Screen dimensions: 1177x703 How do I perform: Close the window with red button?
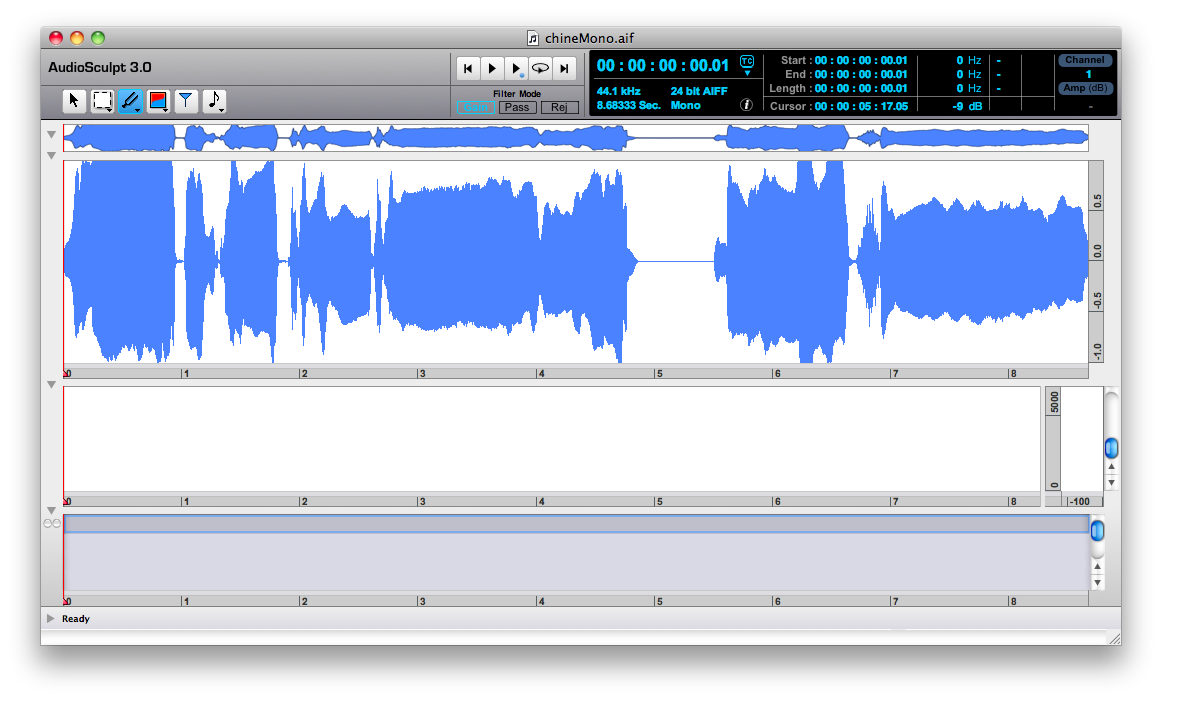pyautogui.click(x=56, y=38)
